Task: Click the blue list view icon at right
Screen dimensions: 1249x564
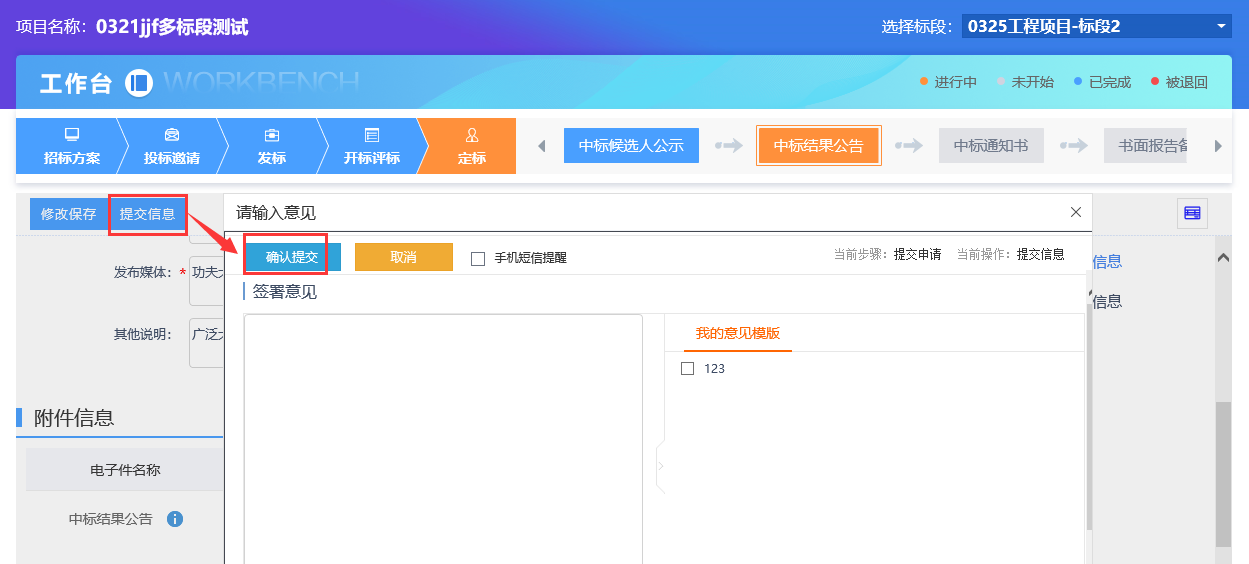Action: pos(1191,213)
